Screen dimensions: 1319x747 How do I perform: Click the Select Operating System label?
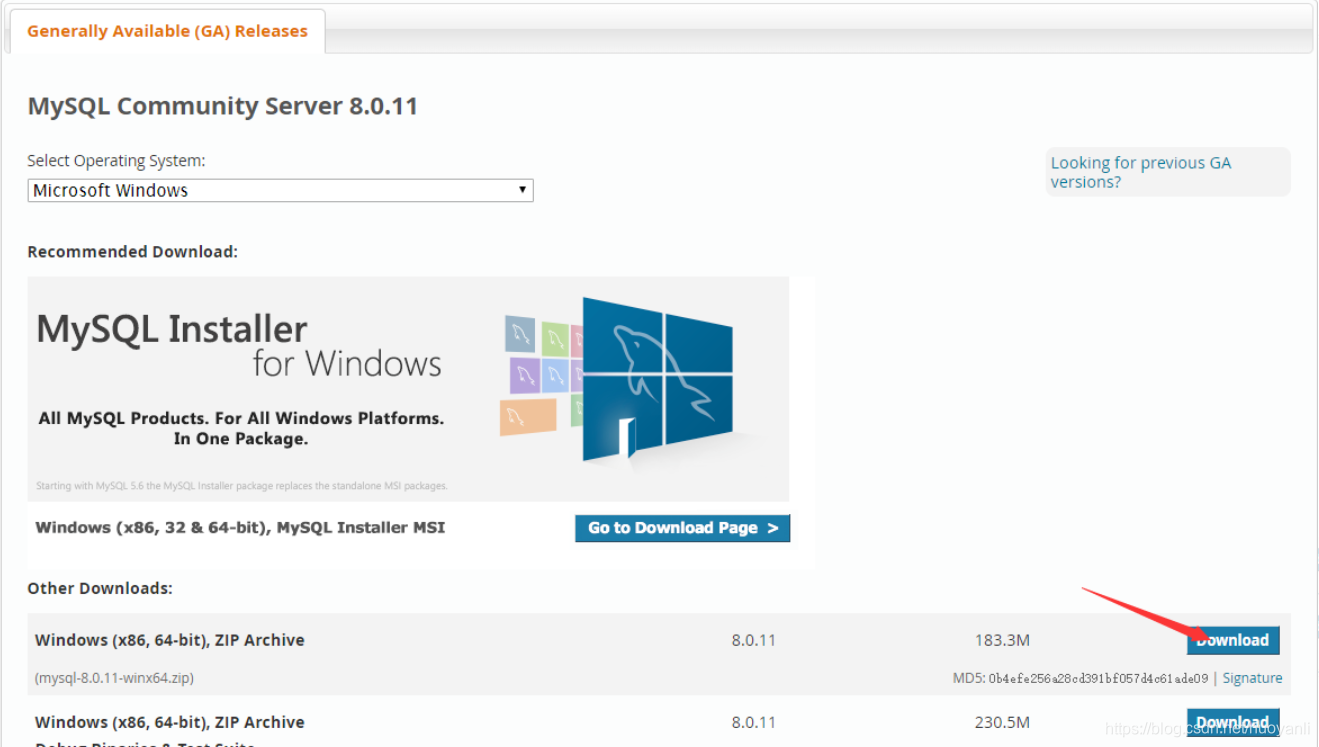pos(116,160)
